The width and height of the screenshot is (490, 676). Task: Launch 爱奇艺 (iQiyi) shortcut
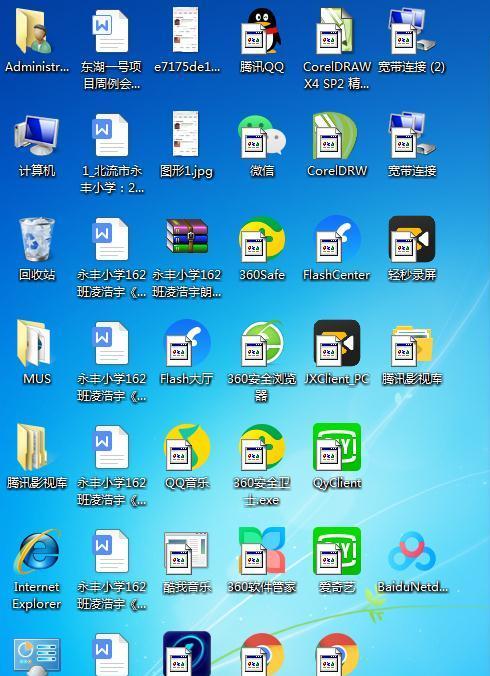click(337, 551)
